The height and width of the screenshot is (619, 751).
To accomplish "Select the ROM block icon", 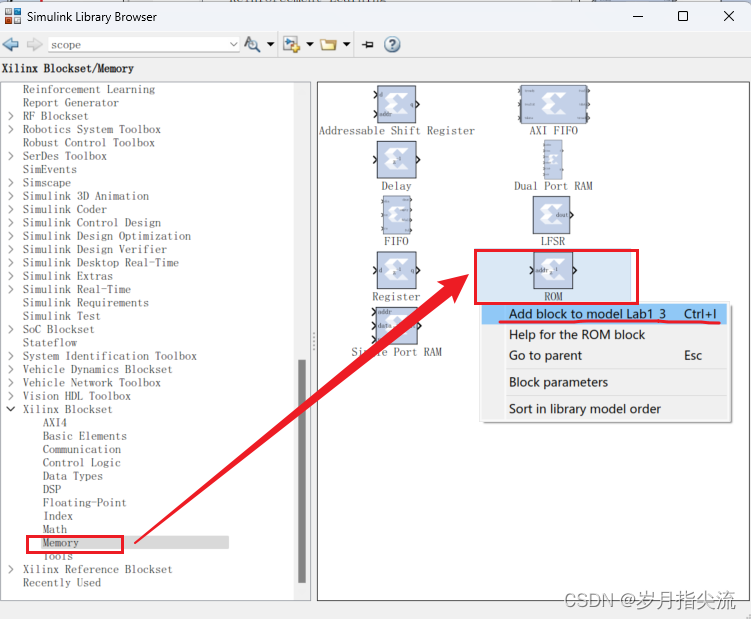I will pos(553,271).
